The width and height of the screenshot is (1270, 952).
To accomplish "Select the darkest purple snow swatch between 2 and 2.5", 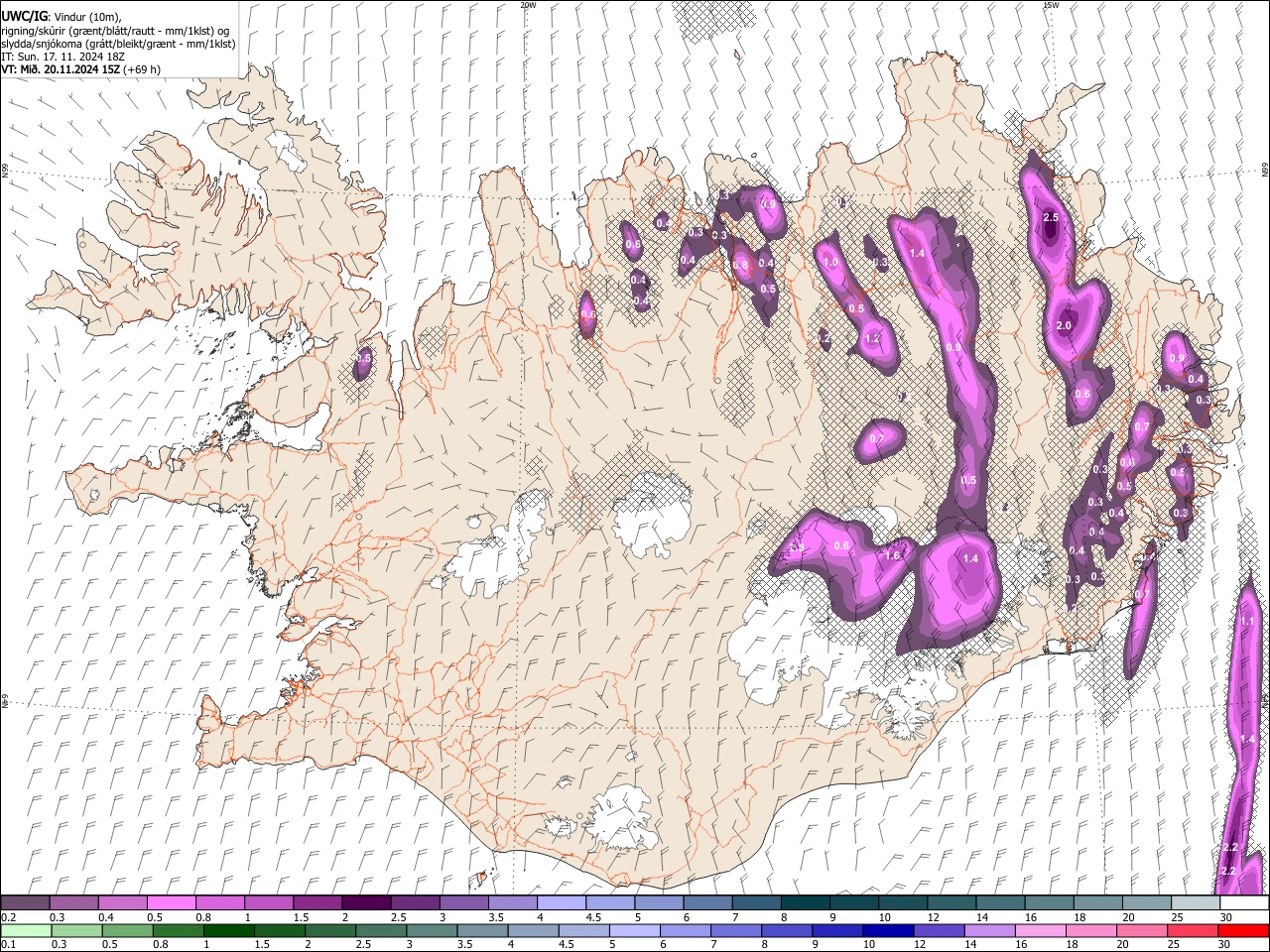I will (366, 903).
